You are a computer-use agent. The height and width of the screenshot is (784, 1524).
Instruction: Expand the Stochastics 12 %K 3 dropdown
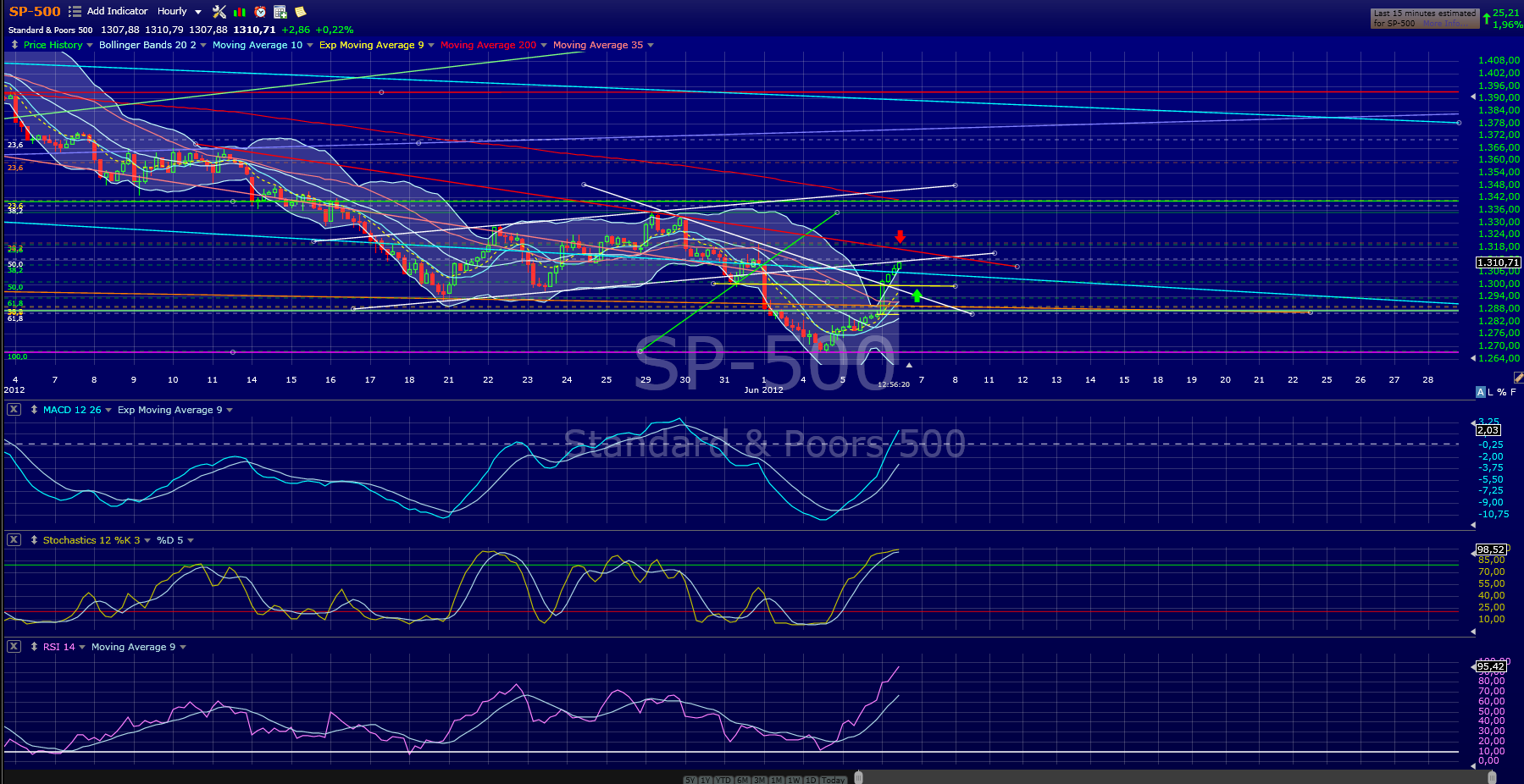tap(147, 541)
